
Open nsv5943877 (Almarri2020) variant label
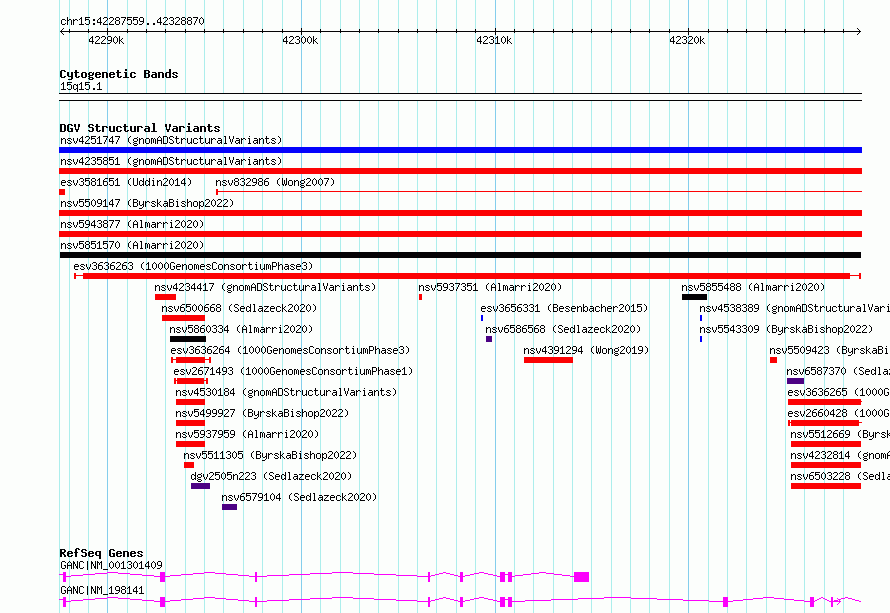(132, 224)
